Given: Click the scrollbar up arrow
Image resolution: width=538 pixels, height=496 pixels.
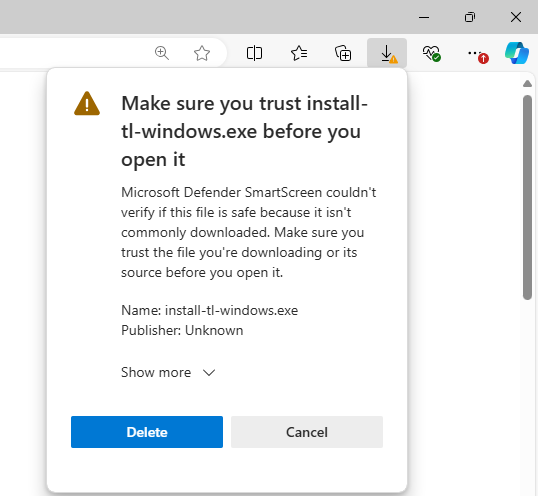Looking at the screenshot, I should pyautogui.click(x=527, y=83).
